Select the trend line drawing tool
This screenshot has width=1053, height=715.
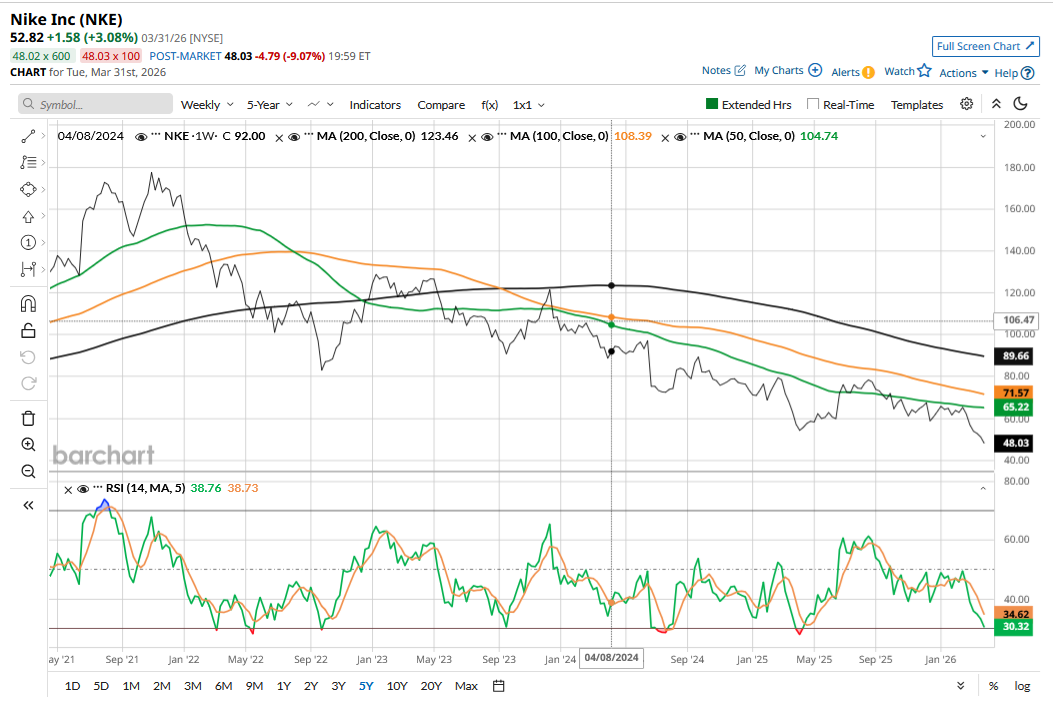[x=28, y=135]
